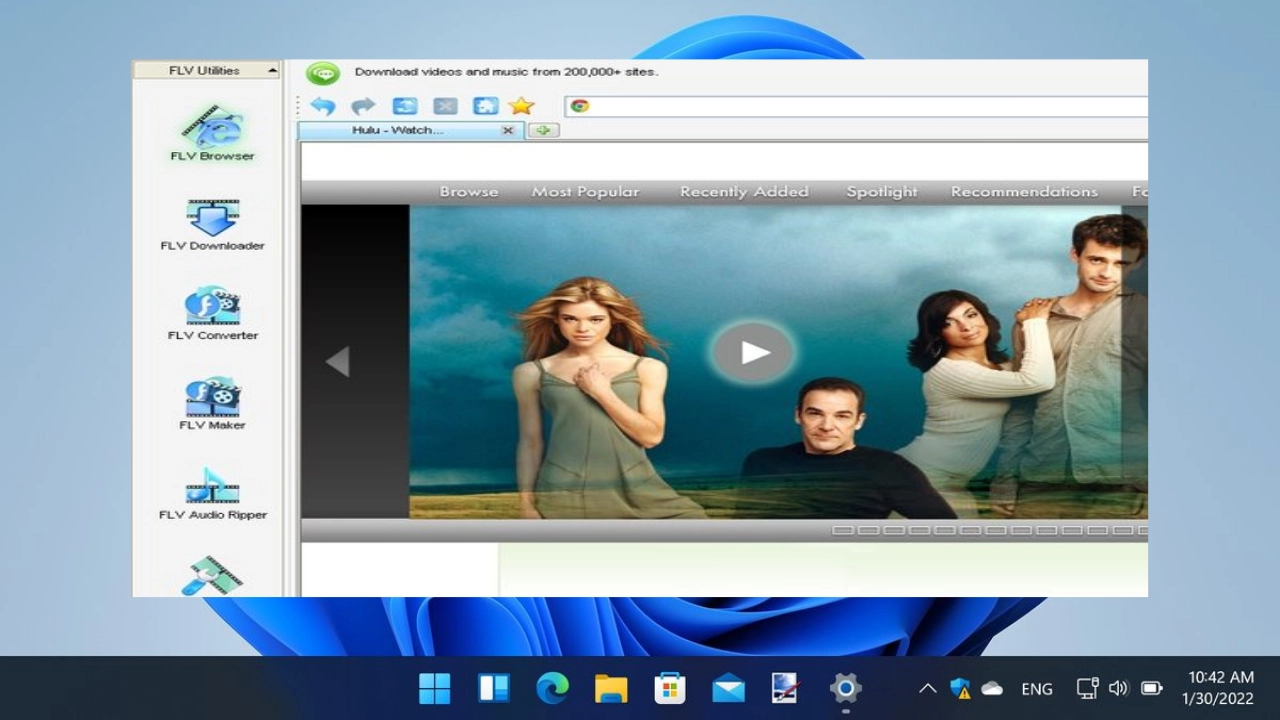Screen dimensions: 1280x720
Task: Open the OneDrive cloud tray icon
Action: click(992, 688)
